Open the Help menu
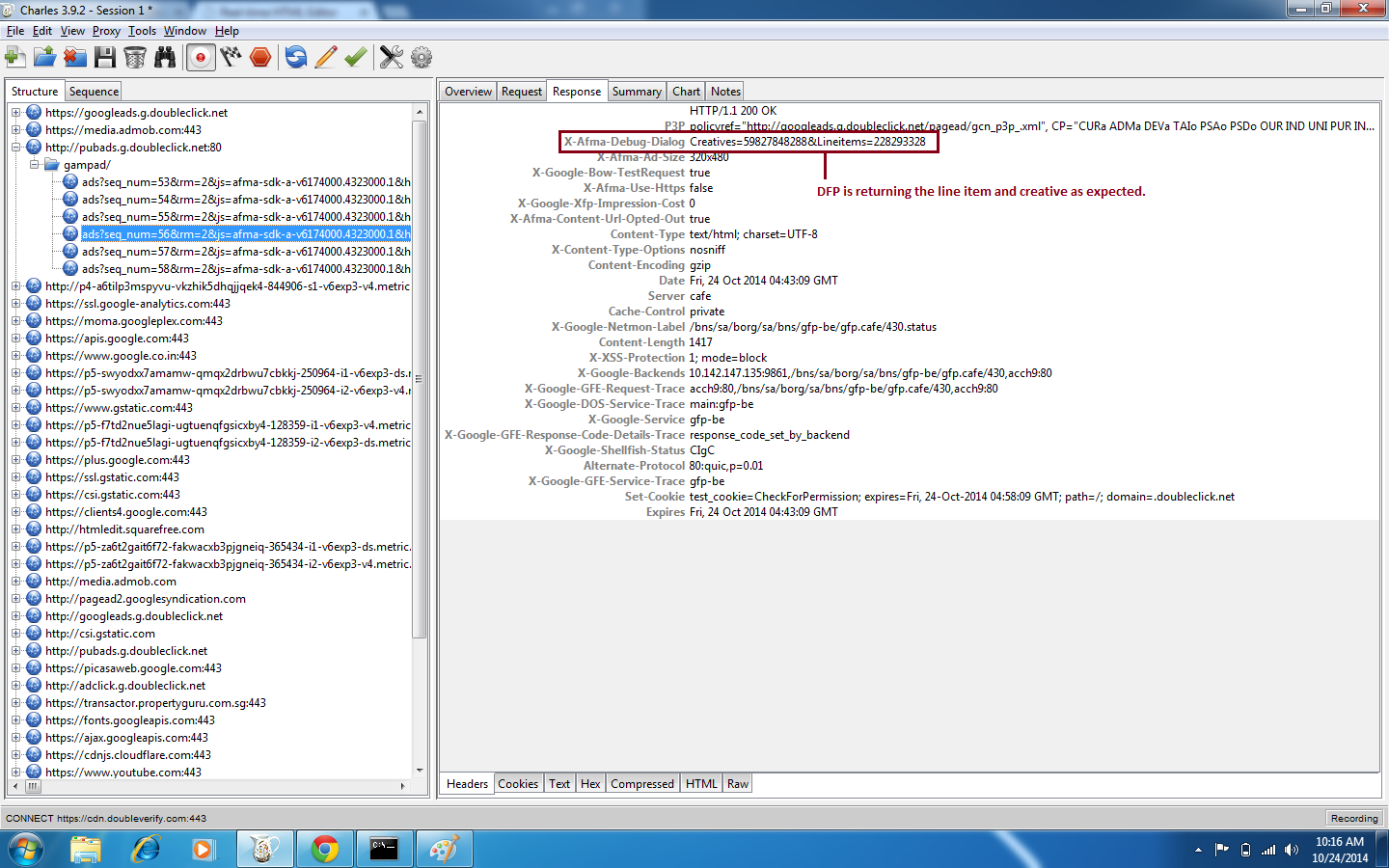The height and width of the screenshot is (868, 1389). tap(227, 31)
